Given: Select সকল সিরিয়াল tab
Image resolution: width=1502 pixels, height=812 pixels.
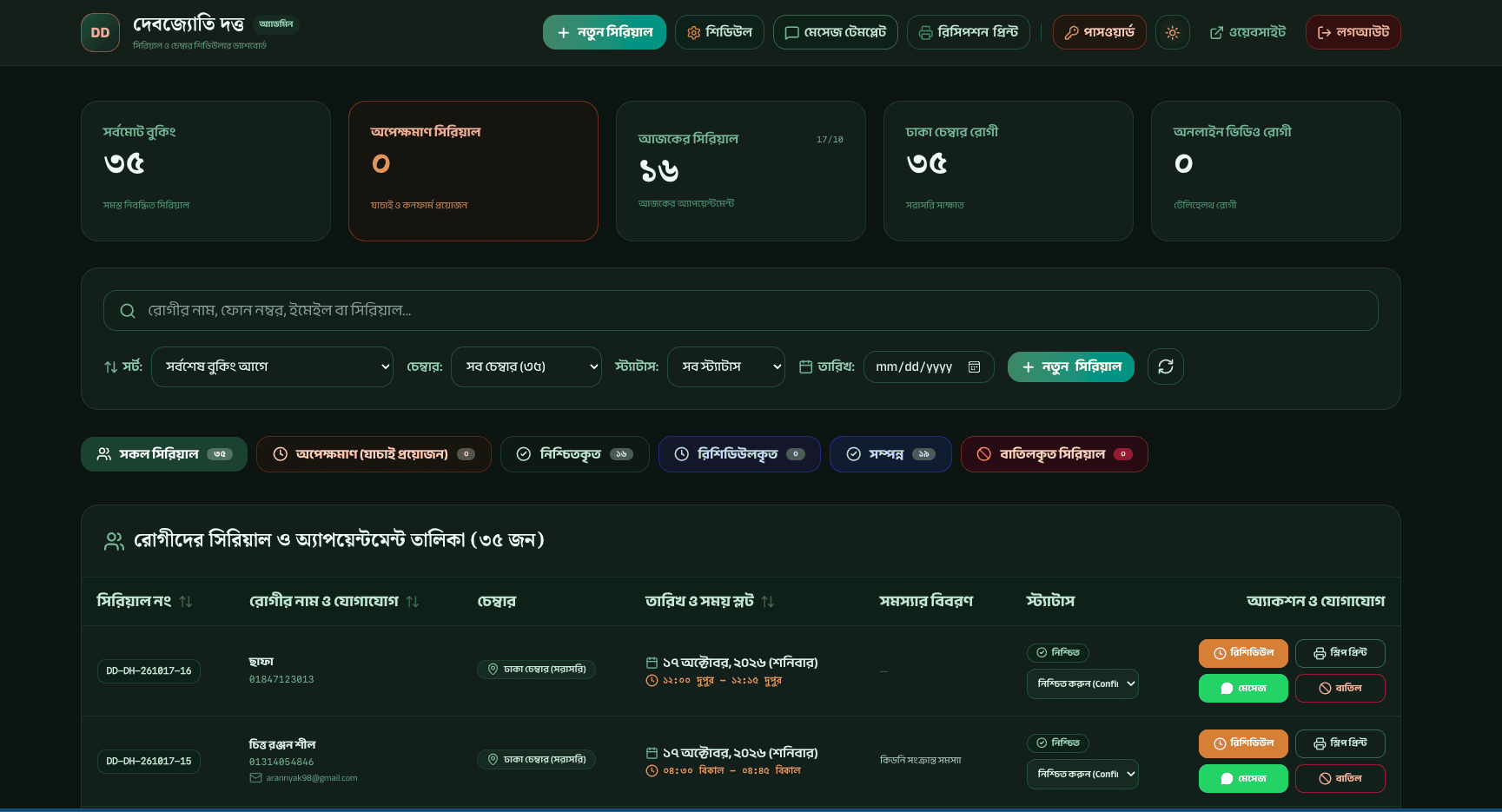Looking at the screenshot, I should (x=163, y=454).
